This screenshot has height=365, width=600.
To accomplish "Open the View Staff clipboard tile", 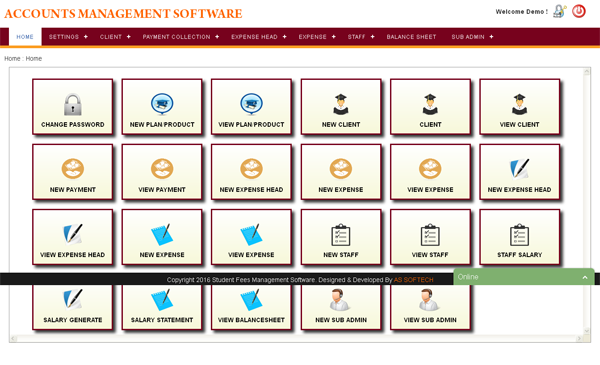I will pyautogui.click(x=430, y=237).
